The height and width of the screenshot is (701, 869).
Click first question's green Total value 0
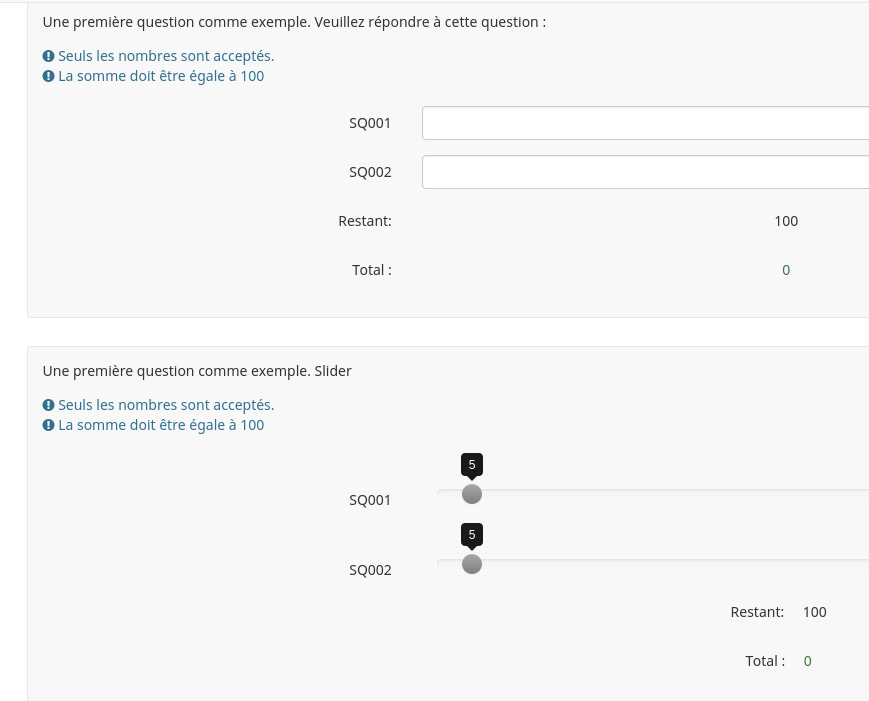tap(786, 270)
